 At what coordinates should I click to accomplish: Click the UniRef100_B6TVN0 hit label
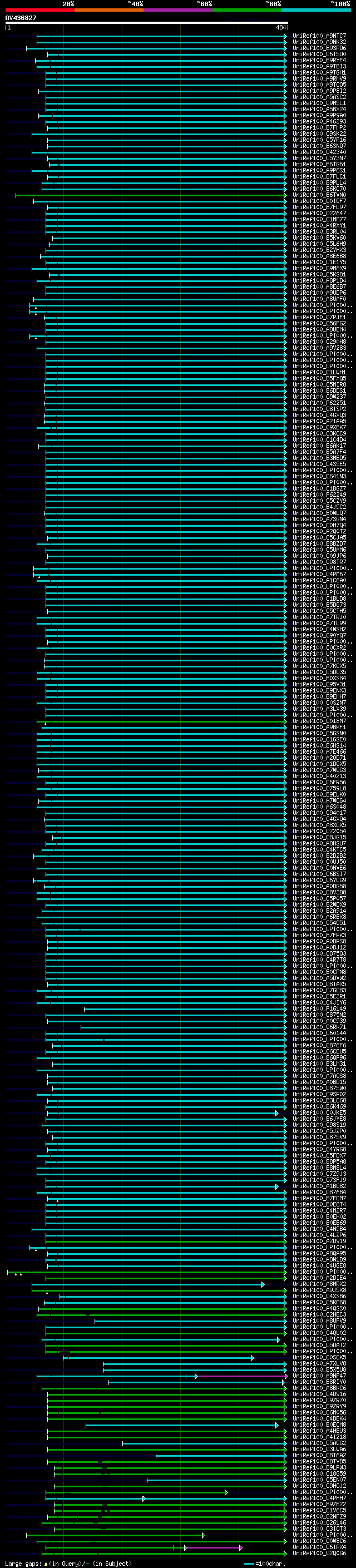click(319, 195)
